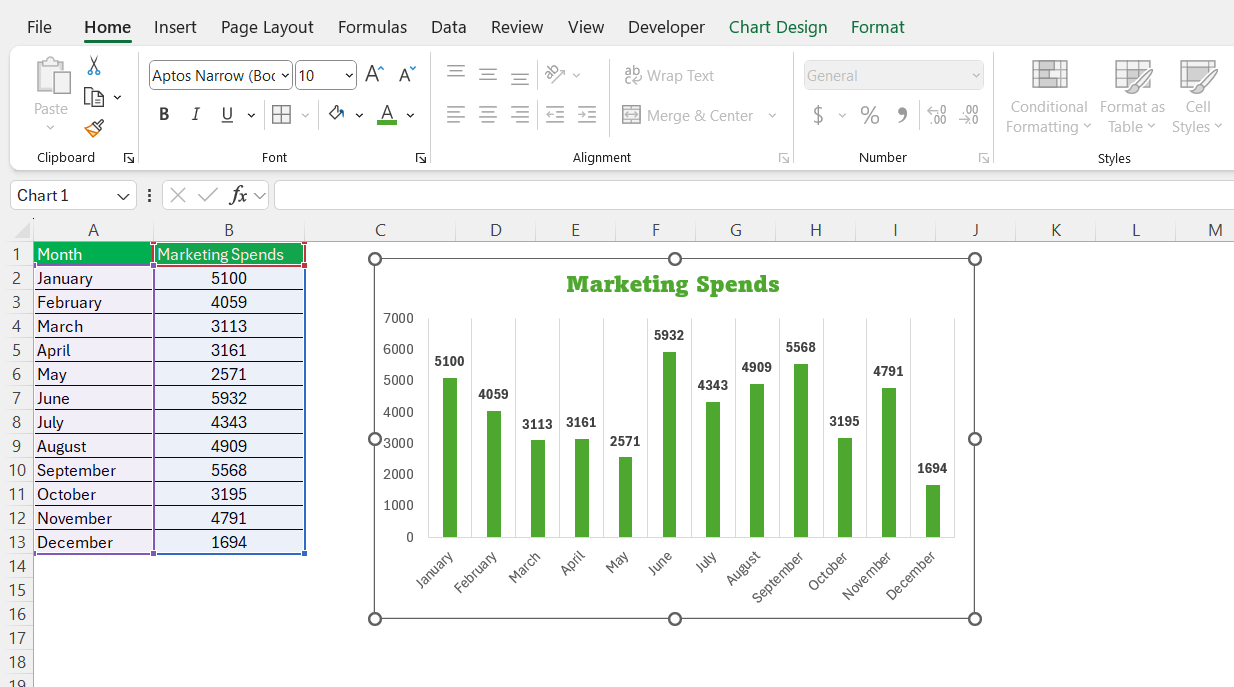Click the Paste clipboard icon

coord(52,76)
